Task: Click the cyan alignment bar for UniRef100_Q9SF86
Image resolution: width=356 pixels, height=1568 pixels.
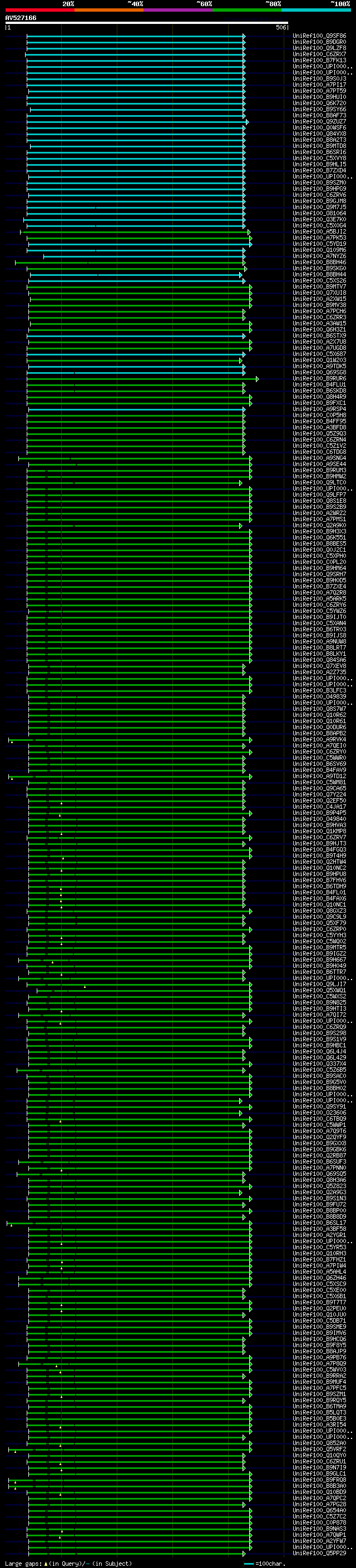Action: (x=136, y=36)
